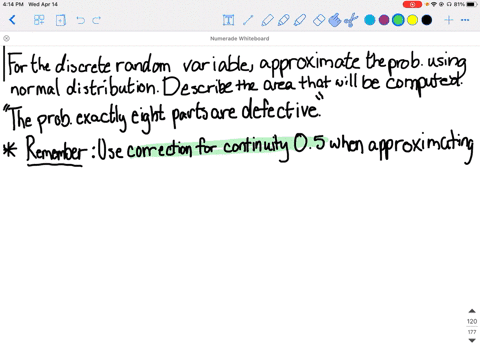Select the eraser tool
The width and height of the screenshot is (480, 360).
coord(319,20)
